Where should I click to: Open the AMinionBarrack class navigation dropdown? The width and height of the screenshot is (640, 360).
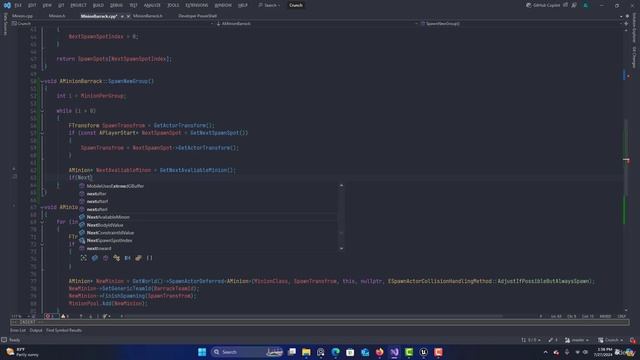[316, 24]
